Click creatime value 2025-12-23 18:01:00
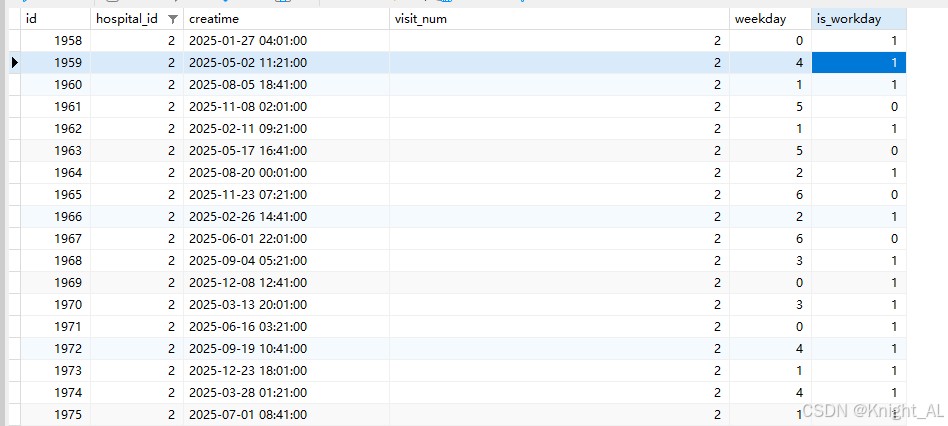The height and width of the screenshot is (426, 948). click(x=248, y=370)
